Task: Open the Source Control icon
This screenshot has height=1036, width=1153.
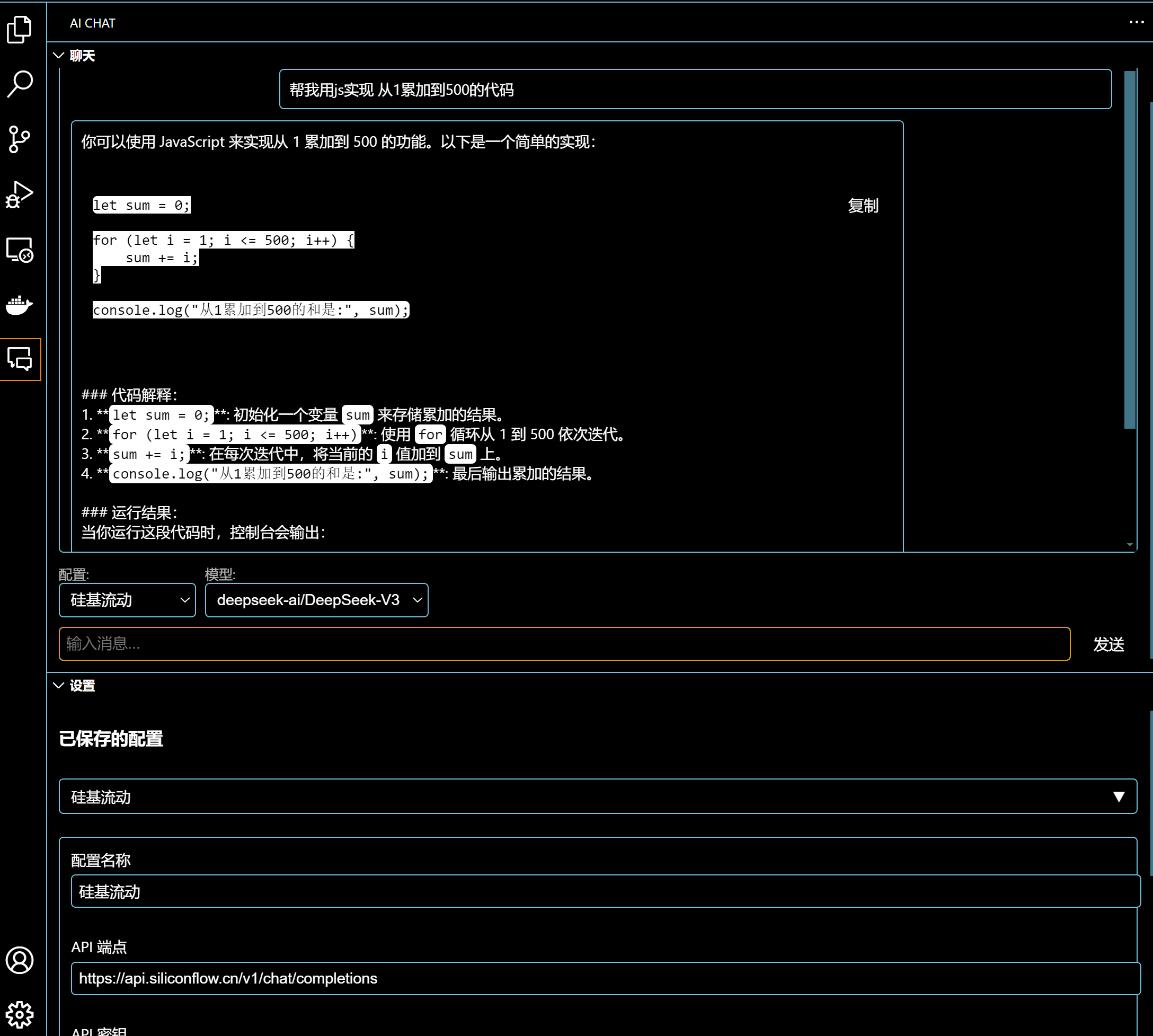Action: coord(20,139)
